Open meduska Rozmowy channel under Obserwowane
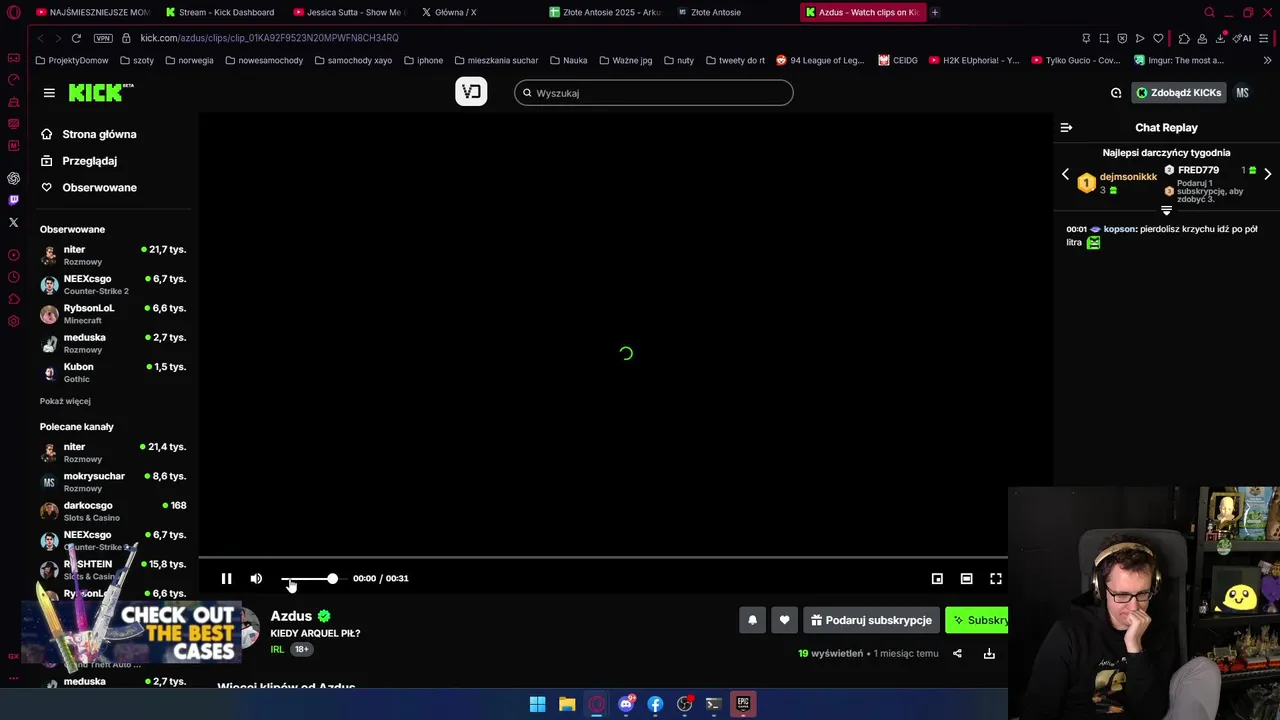The image size is (1280, 720). 113,343
